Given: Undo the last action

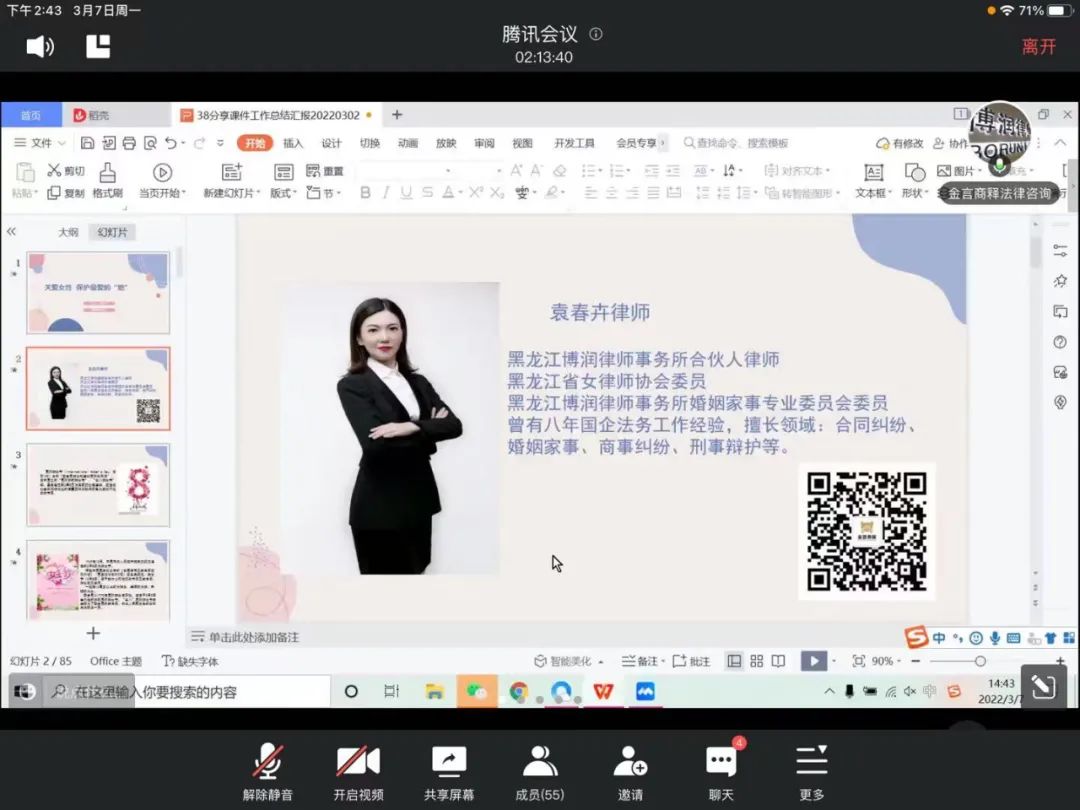Looking at the screenshot, I should click(171, 143).
